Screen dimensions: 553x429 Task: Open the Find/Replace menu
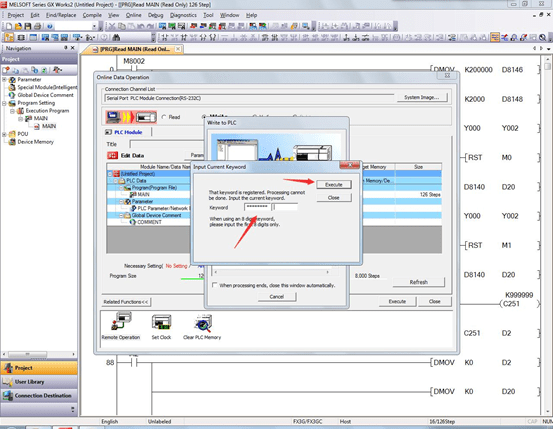(61, 15)
